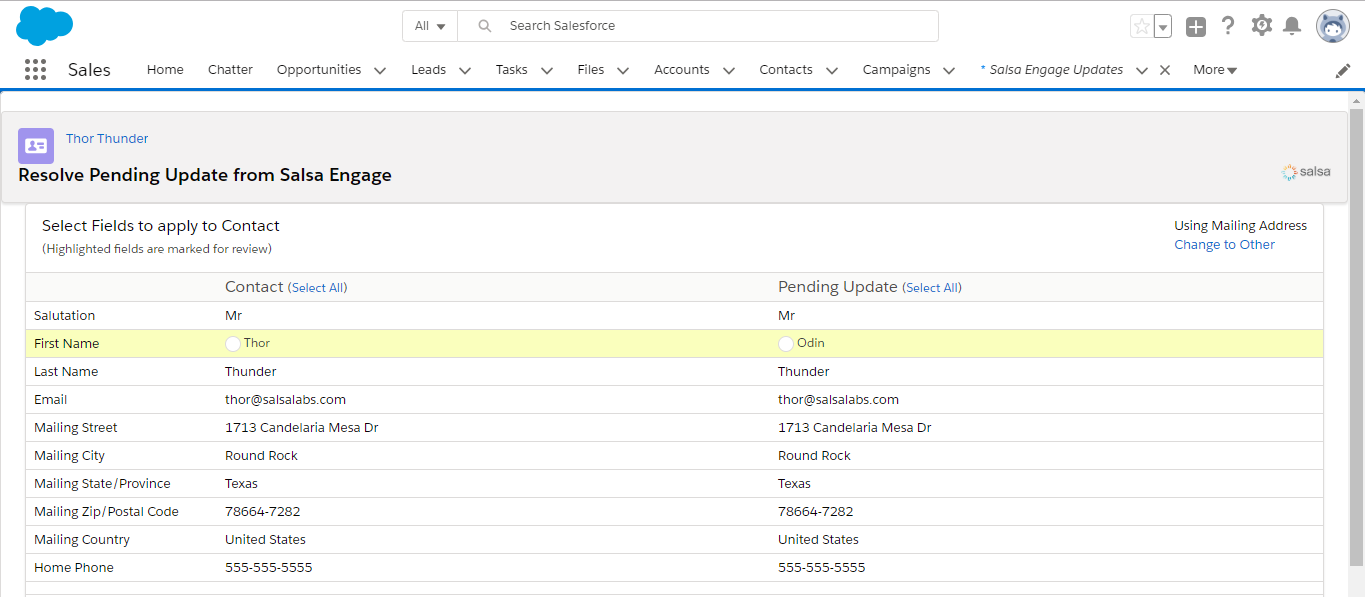Expand the Campaigns tab chevron
This screenshot has height=597, width=1365.
tap(949, 70)
